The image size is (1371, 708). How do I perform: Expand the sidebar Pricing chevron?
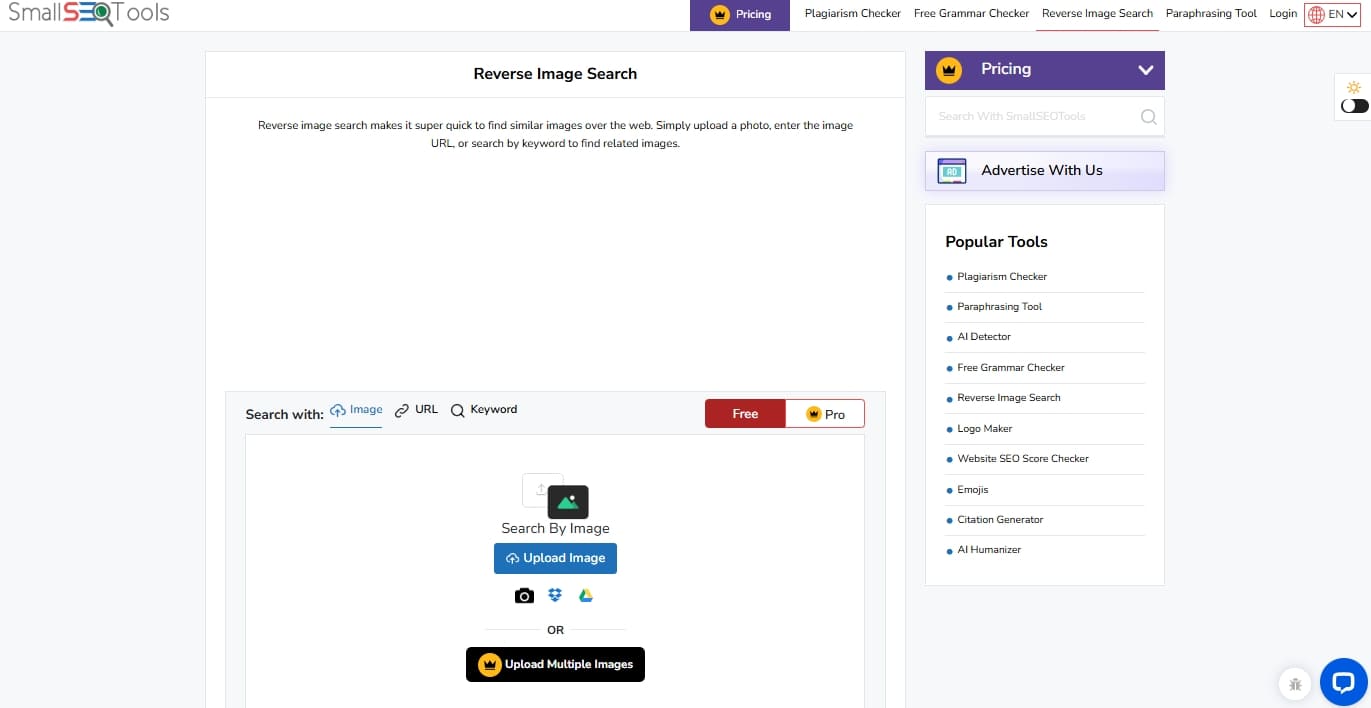(x=1146, y=70)
